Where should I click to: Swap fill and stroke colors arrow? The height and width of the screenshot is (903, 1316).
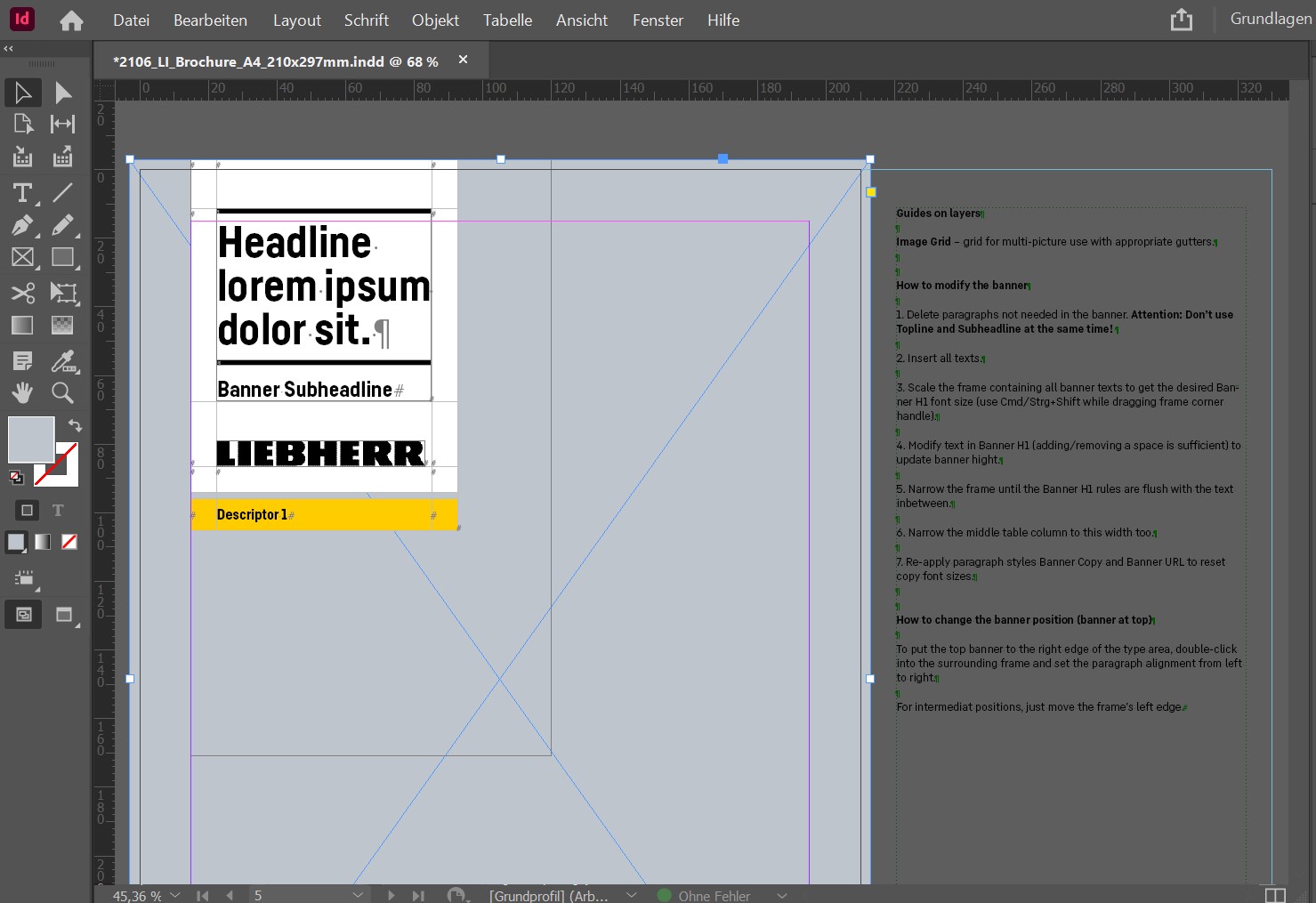[76, 425]
